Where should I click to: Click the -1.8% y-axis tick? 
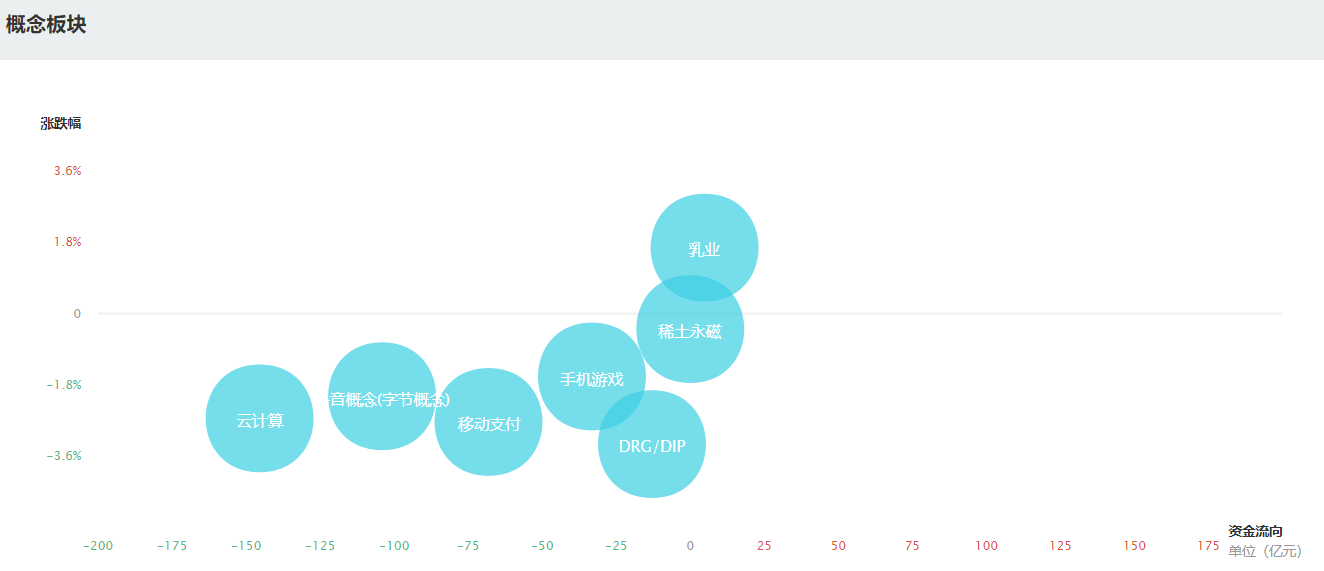click(x=64, y=385)
